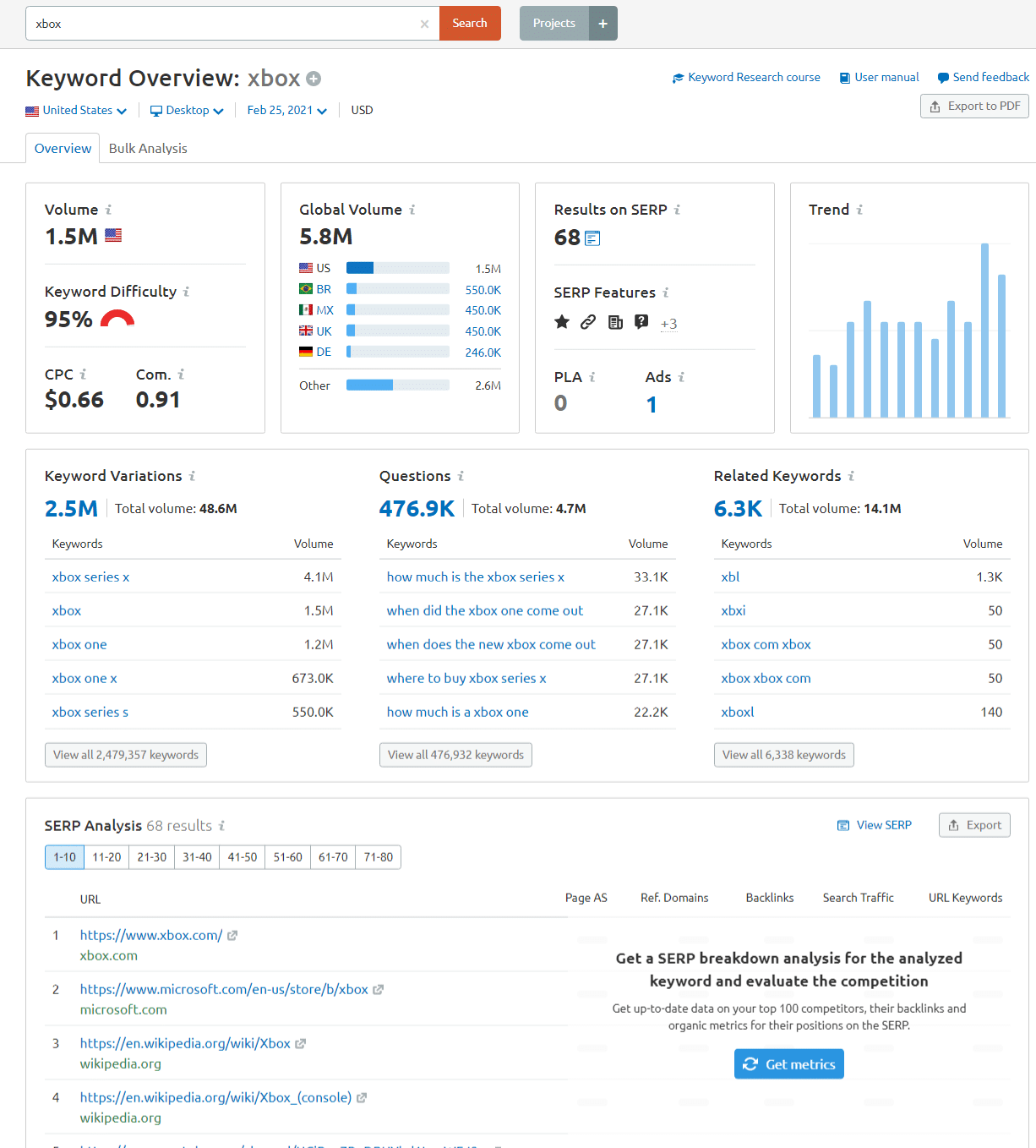This screenshot has width=1036, height=1148.
Task: Select SERP results page 1-10
Action: 64,857
